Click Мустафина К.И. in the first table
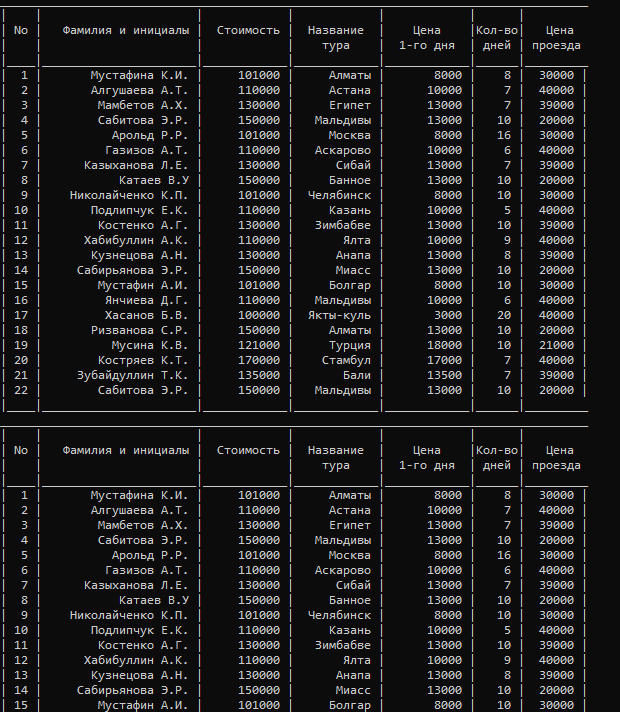 tap(139, 75)
